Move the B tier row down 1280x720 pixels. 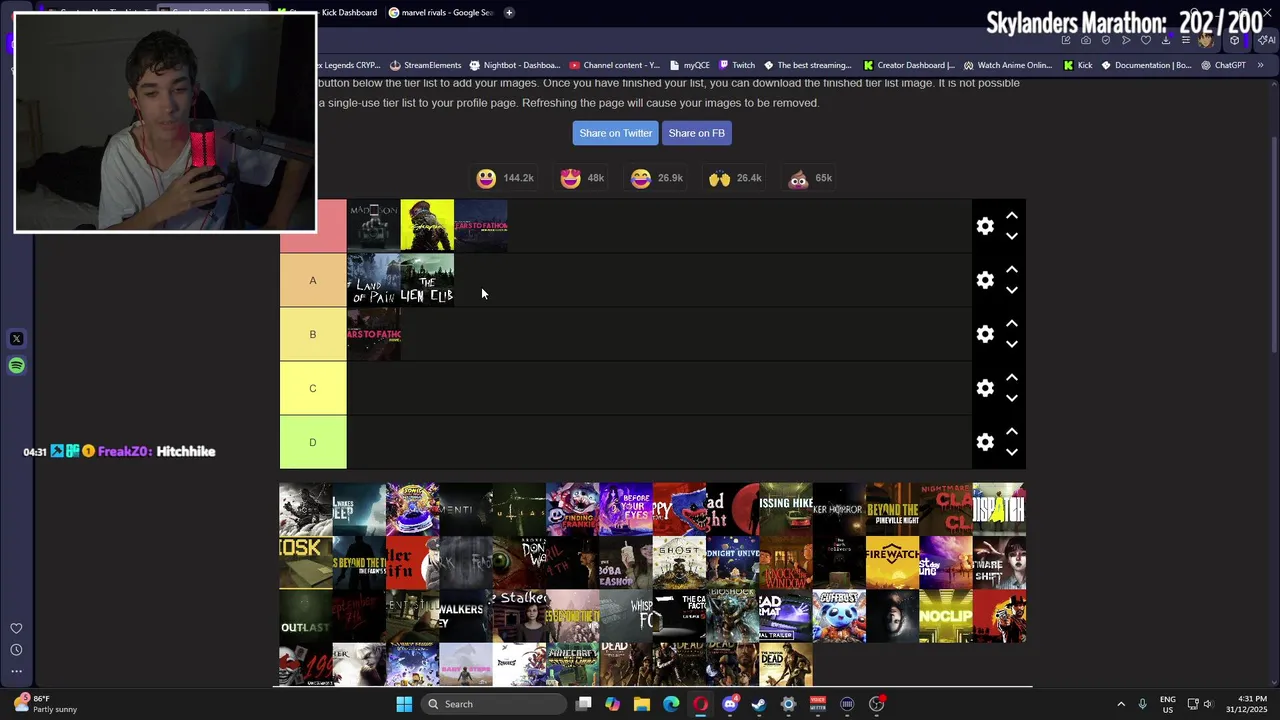pyautogui.click(x=1012, y=344)
